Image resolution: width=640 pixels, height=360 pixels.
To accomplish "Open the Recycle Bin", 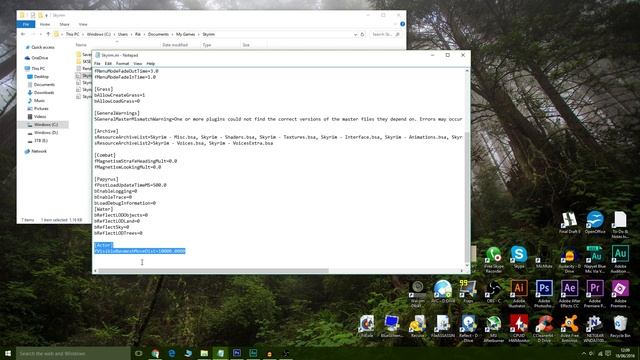I will coord(620,327).
